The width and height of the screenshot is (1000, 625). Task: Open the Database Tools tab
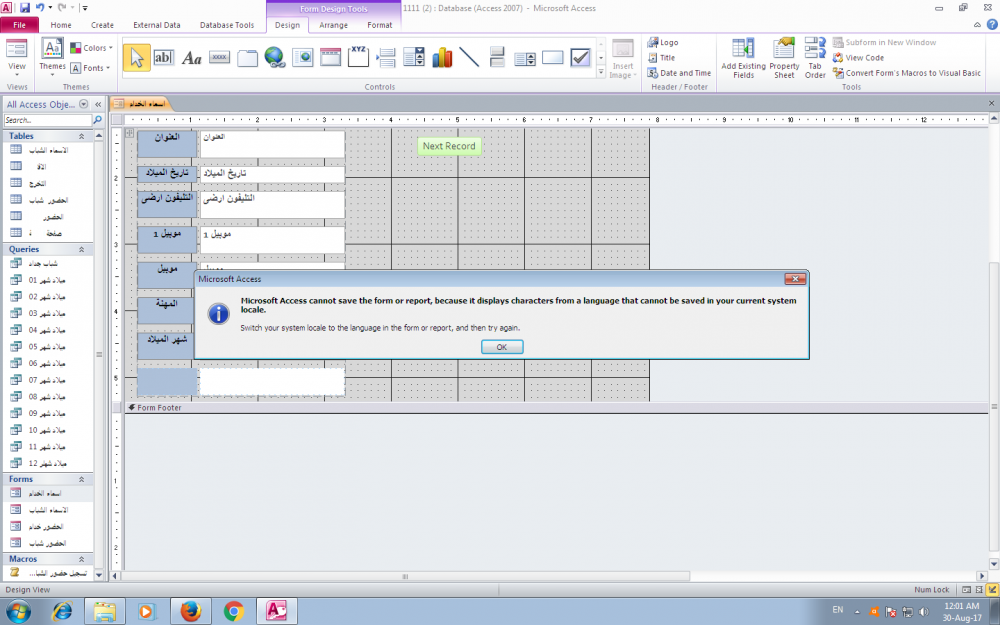coord(227,25)
